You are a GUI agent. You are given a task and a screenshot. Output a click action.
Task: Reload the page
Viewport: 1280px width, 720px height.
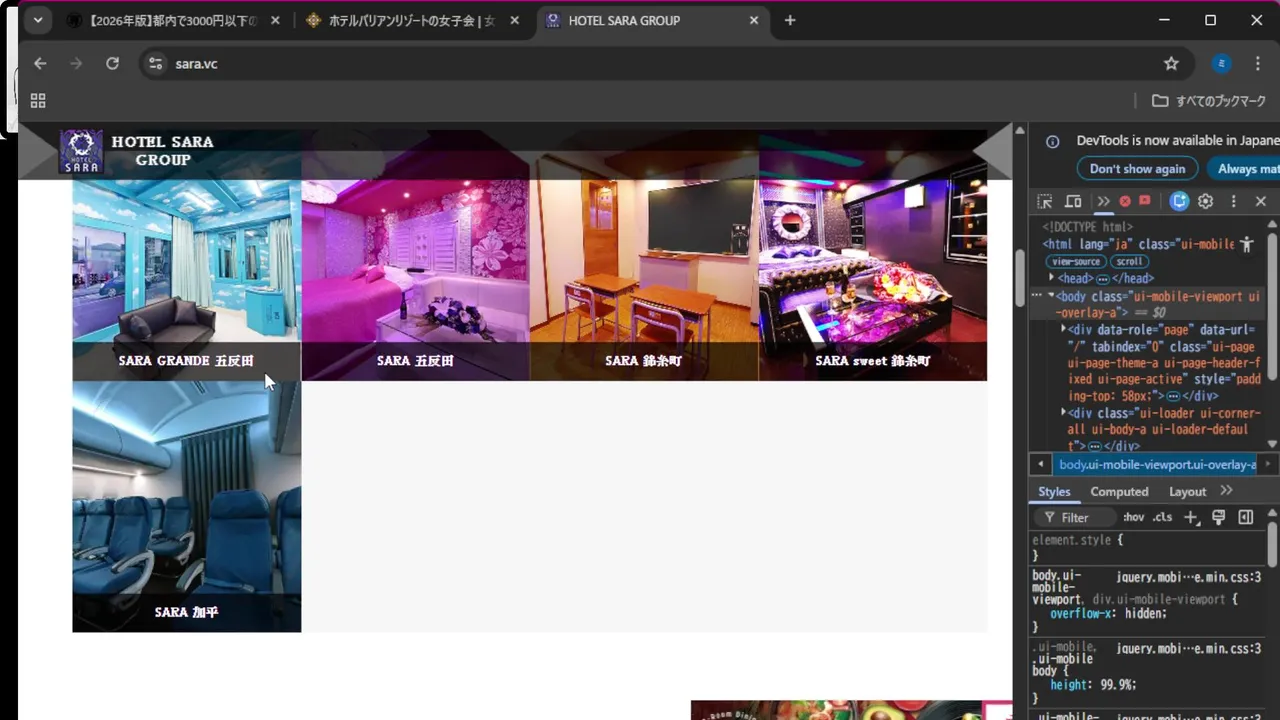pyautogui.click(x=112, y=63)
